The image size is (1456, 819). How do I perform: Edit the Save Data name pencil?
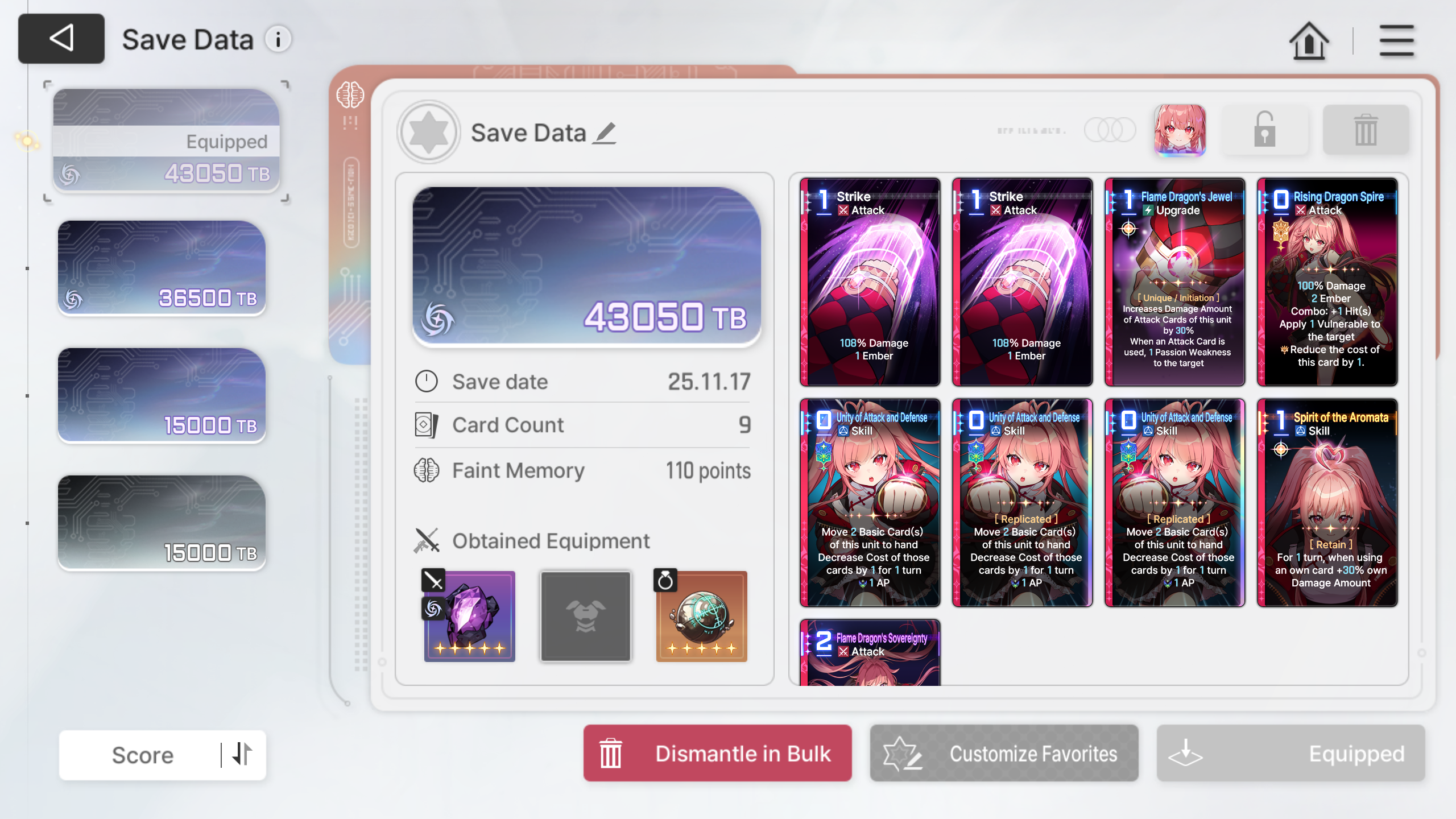click(x=605, y=133)
